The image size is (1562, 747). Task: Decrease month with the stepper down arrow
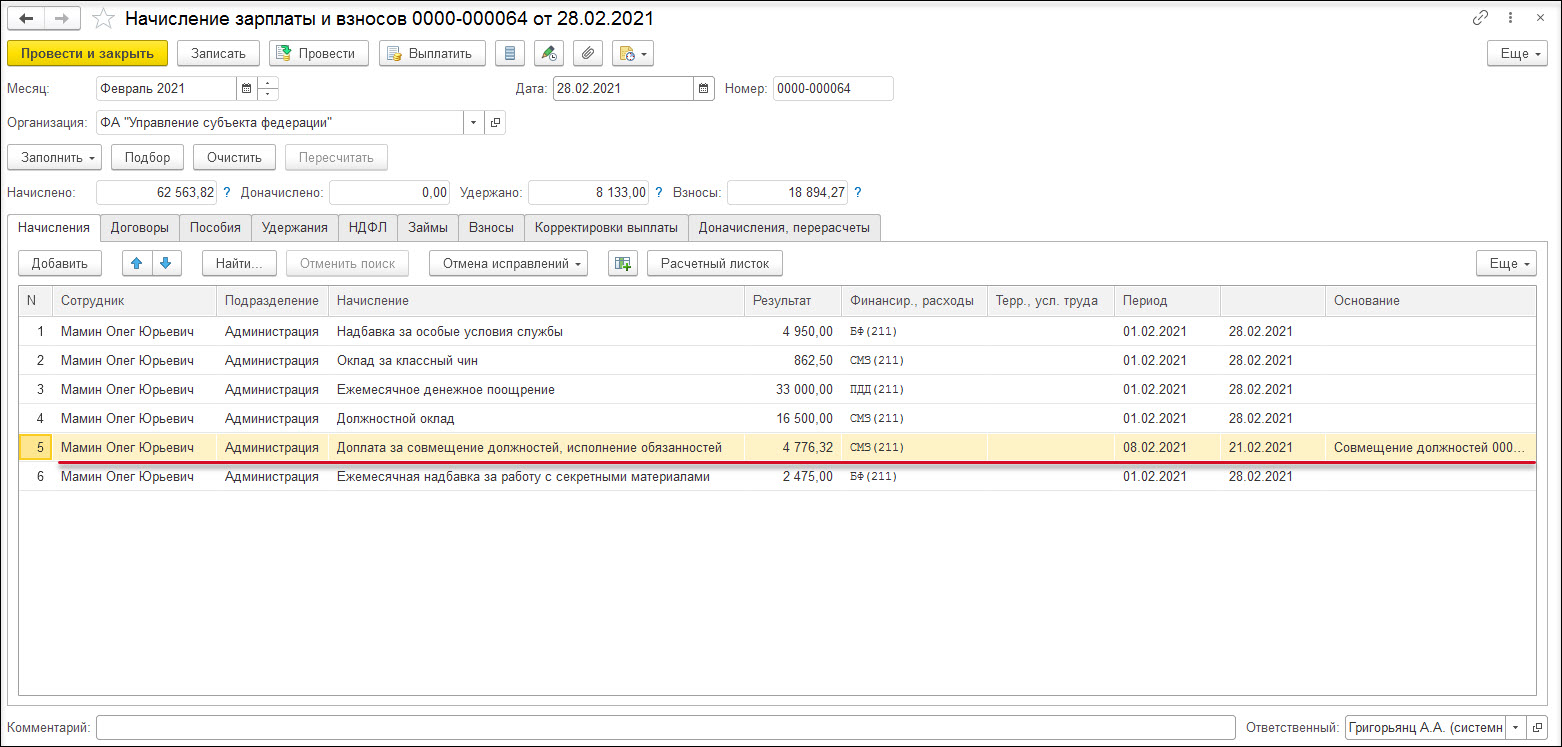[x=268, y=94]
